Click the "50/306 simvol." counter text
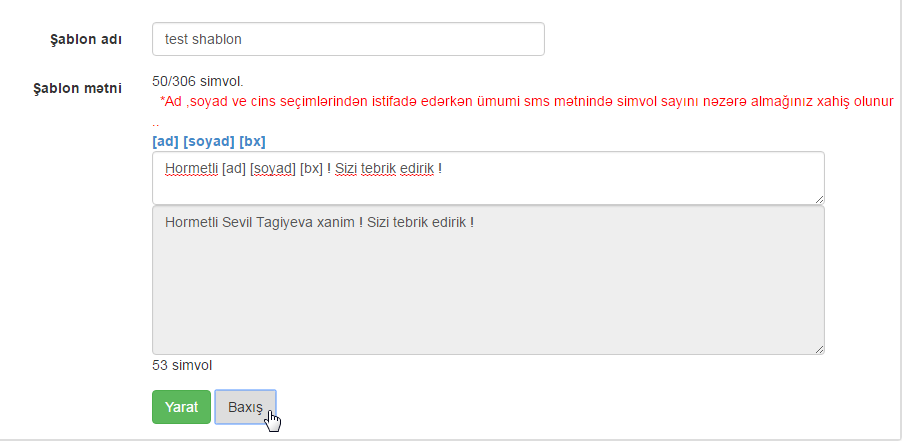This screenshot has width=902, height=441. pos(198,81)
